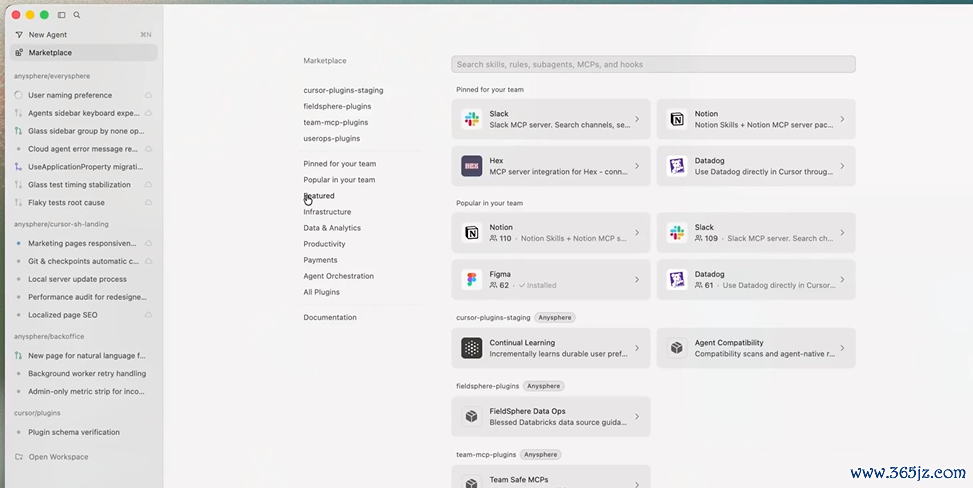
Task: Click cloud icon beside Localized page SEO
Action: [x=148, y=315]
